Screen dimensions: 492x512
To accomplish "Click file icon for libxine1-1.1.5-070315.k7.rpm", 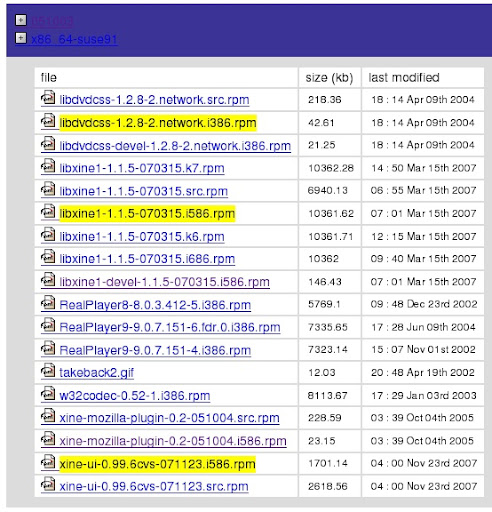I will [48, 166].
